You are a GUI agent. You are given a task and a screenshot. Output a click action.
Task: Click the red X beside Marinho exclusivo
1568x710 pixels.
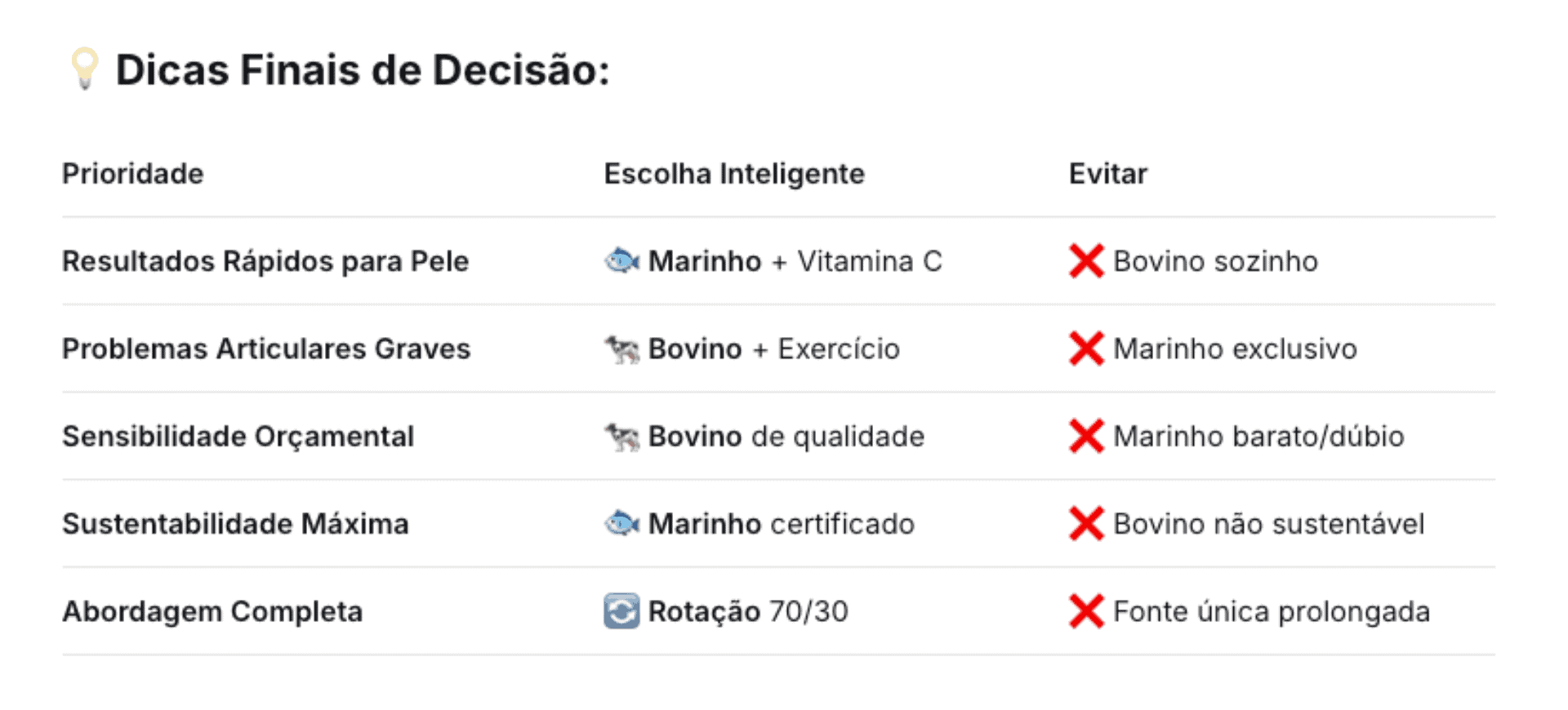coord(1086,349)
